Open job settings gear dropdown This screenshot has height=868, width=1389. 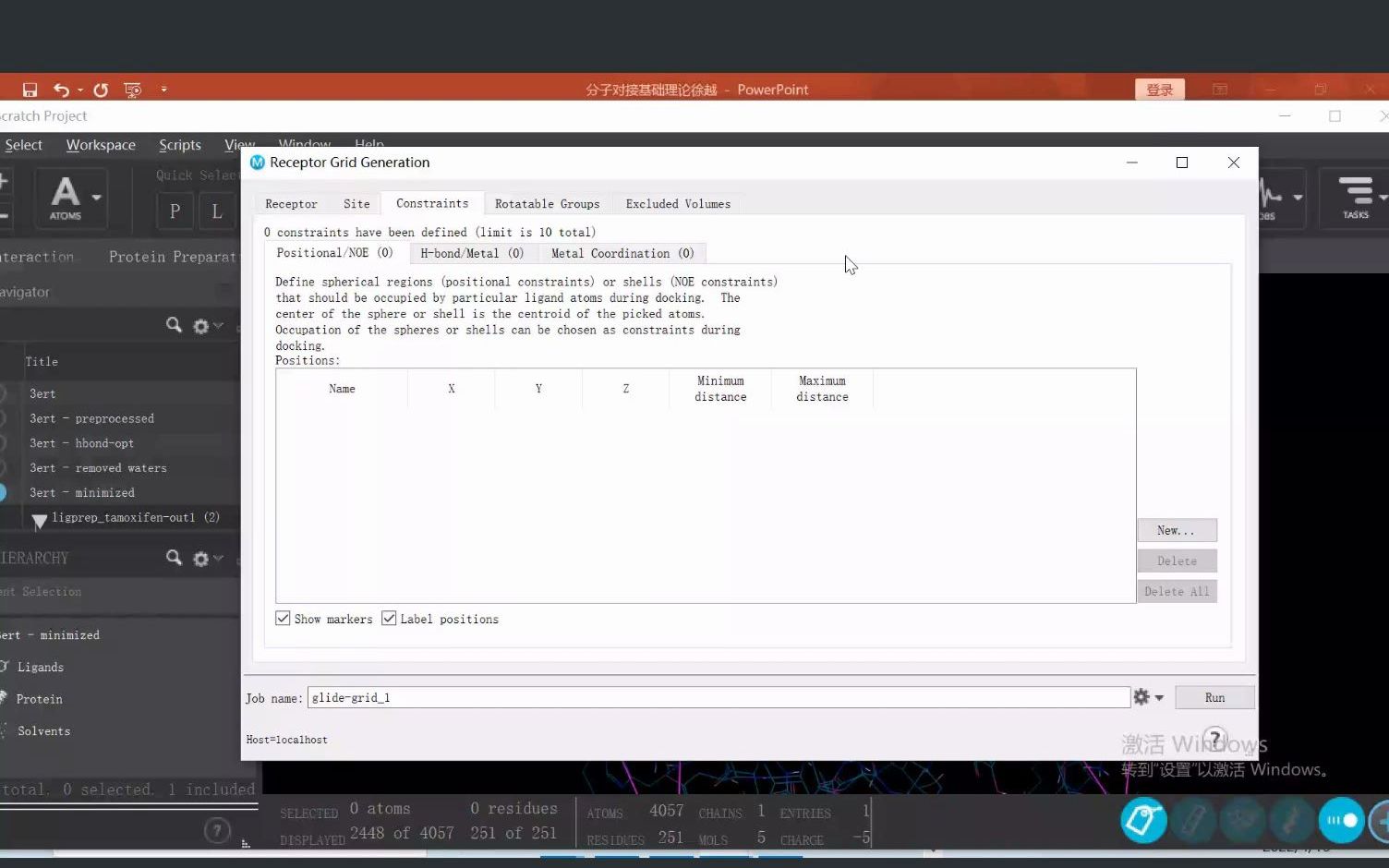click(x=1148, y=697)
